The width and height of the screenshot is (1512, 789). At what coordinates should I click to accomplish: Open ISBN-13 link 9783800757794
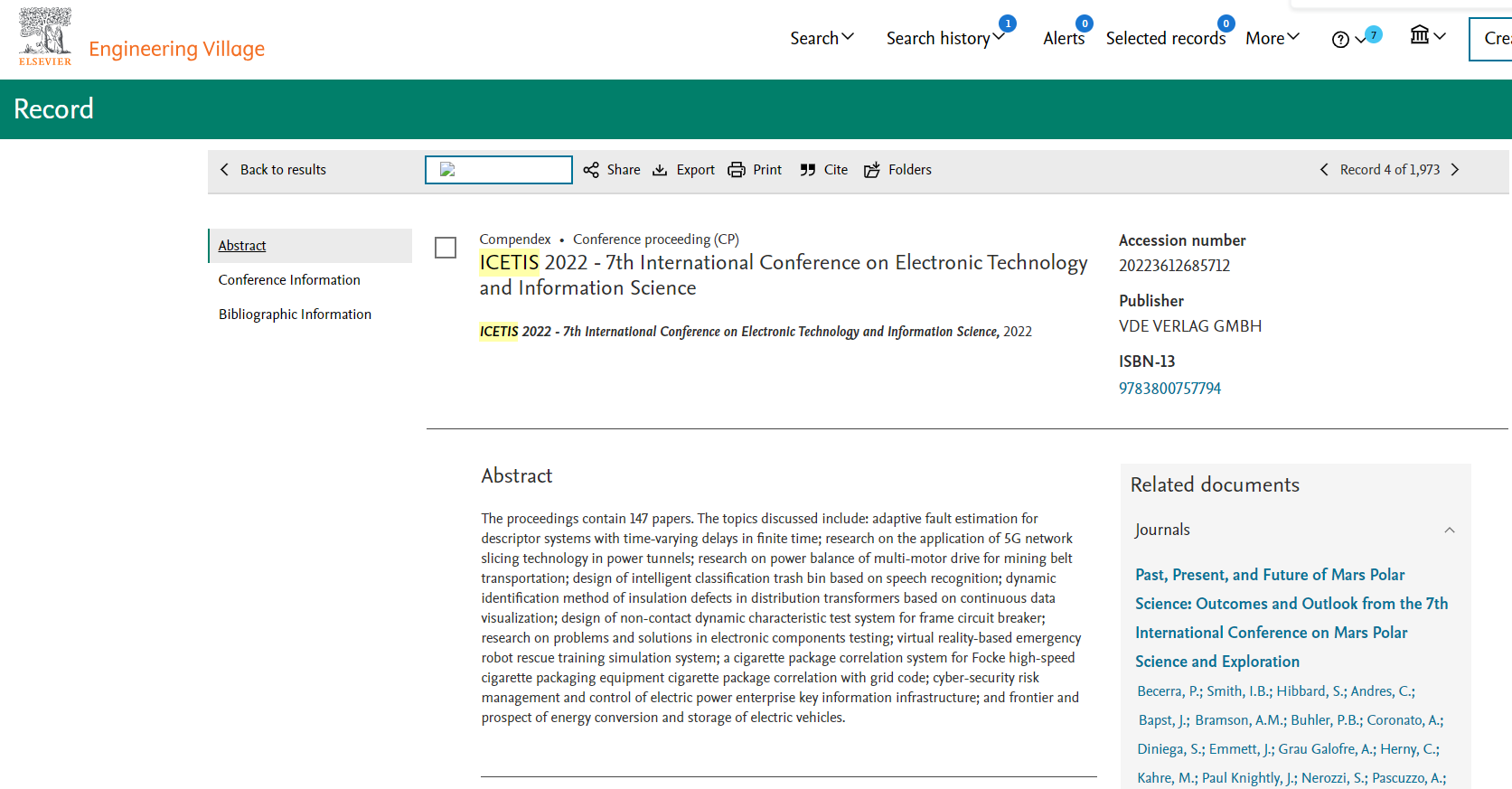click(1169, 389)
